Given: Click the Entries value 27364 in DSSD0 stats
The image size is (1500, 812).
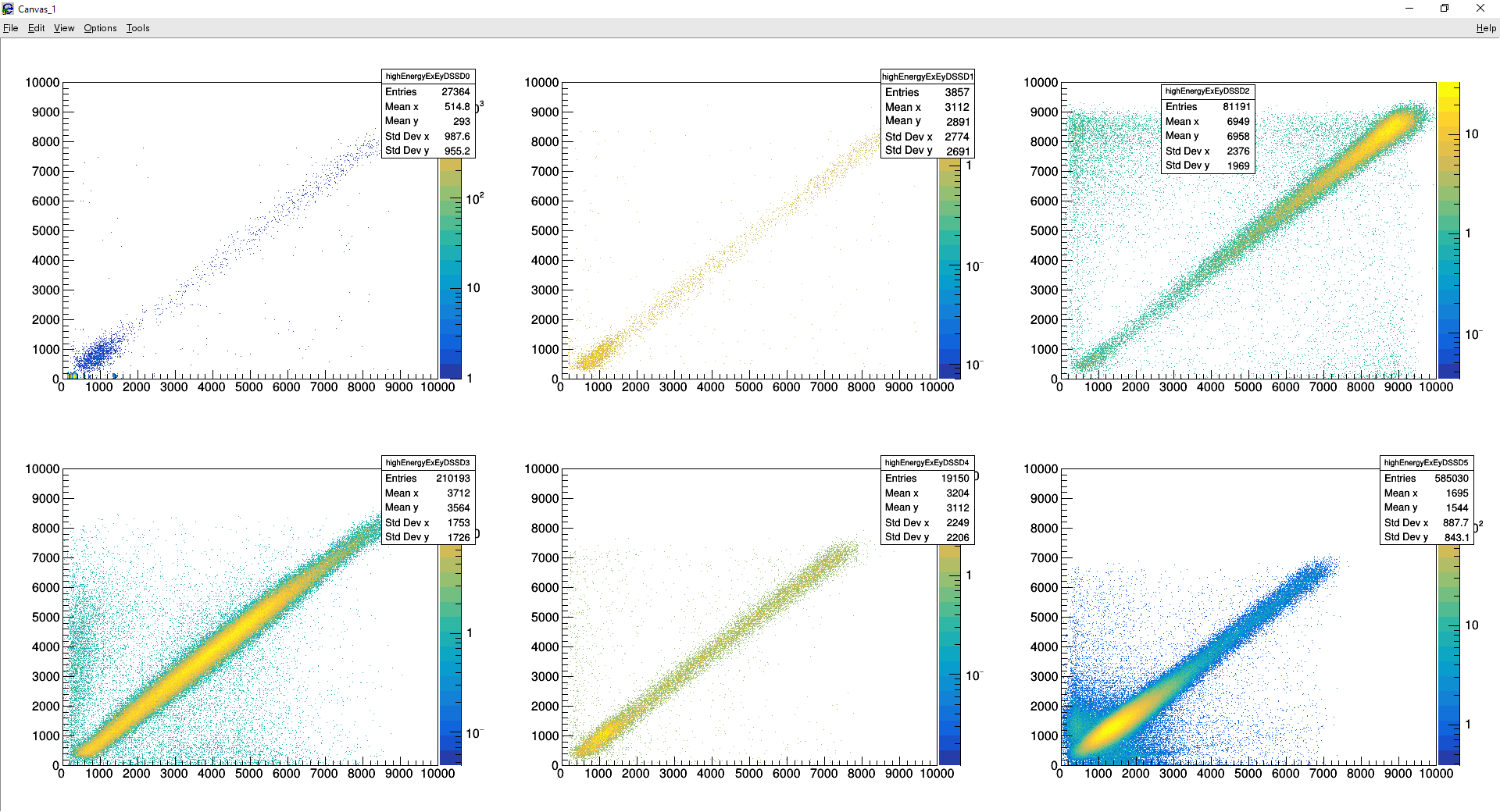Looking at the screenshot, I should tap(455, 92).
